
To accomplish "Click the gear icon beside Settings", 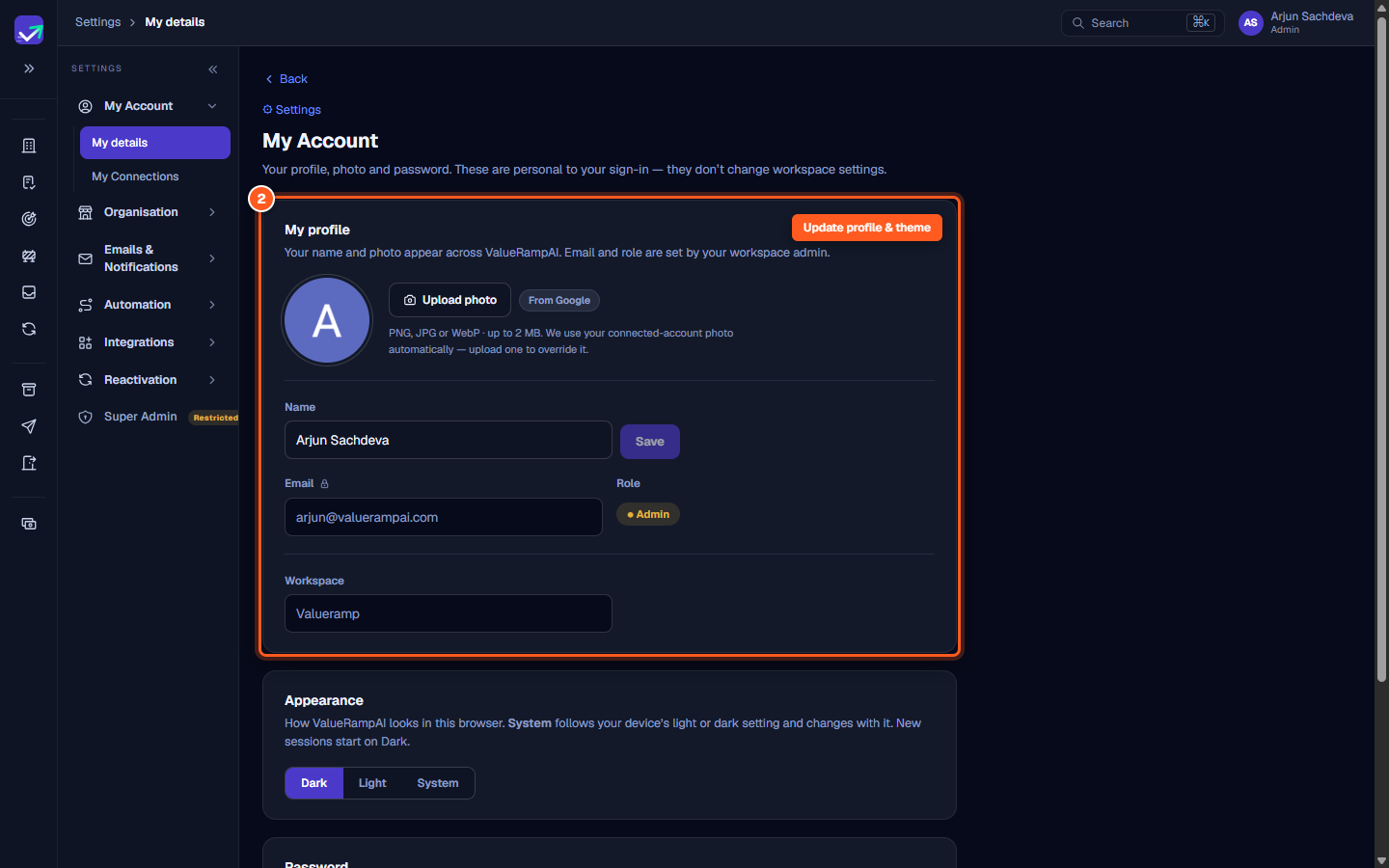I will coord(267,110).
